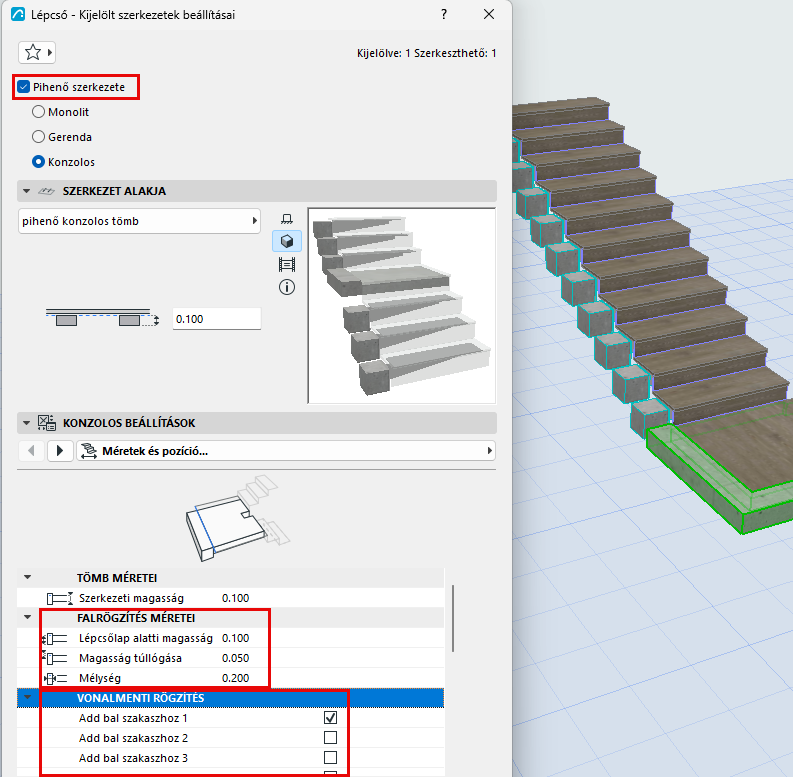Screen dimensions: 793x777
Task: Go to the previous settings page arrow
Action: click(x=31, y=451)
